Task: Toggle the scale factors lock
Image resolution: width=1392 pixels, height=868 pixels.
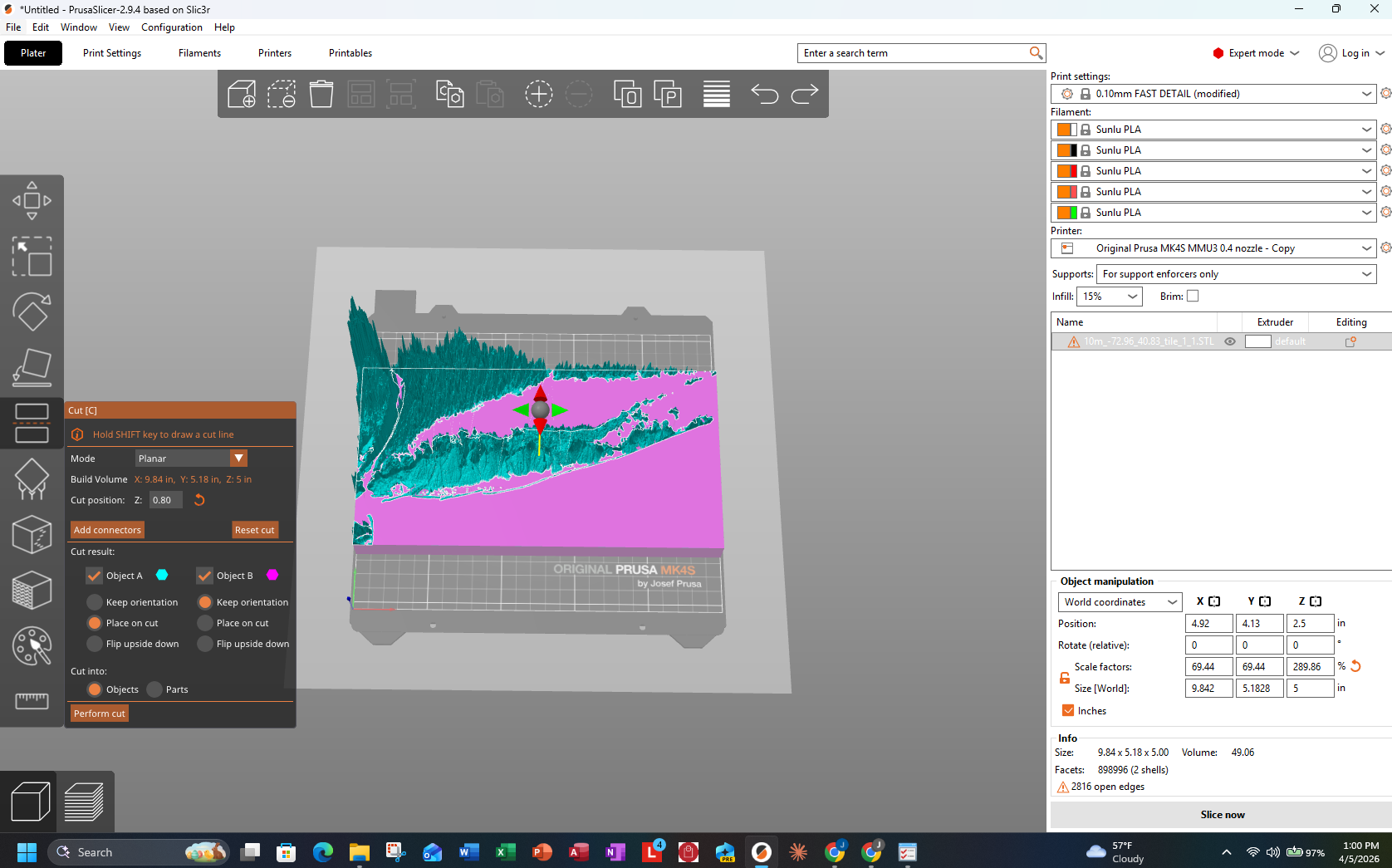Action: (x=1064, y=678)
